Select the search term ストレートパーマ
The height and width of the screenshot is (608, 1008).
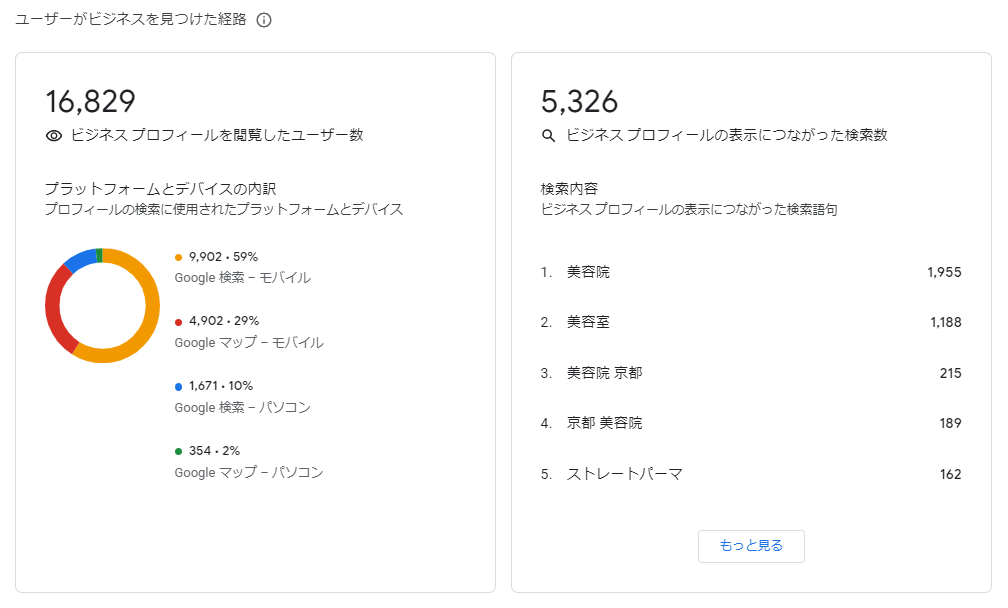[x=624, y=474]
